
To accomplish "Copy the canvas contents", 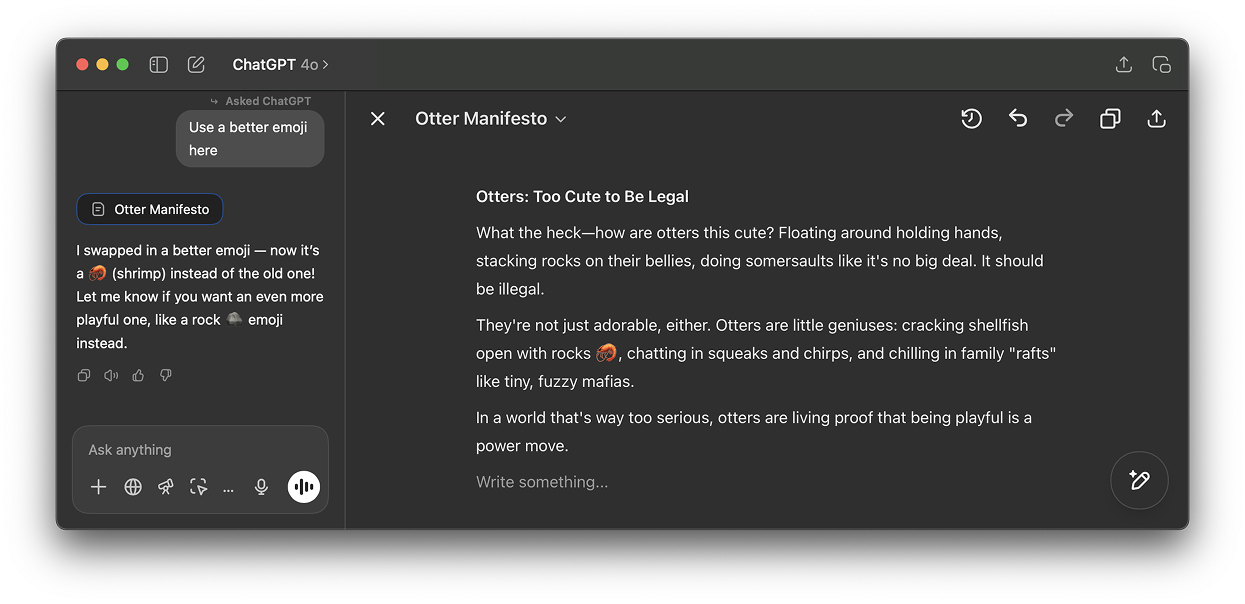I will click(1110, 119).
